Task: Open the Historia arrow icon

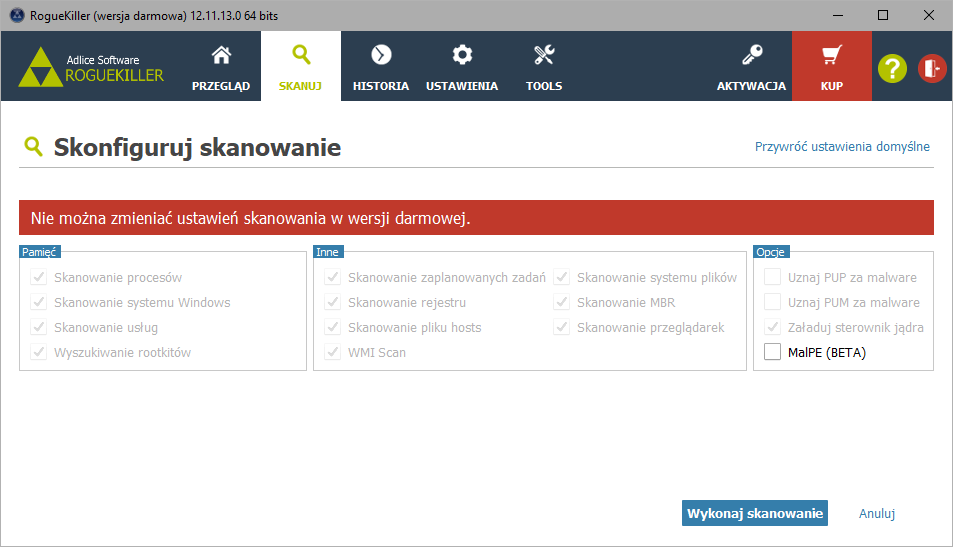Action: (x=381, y=55)
